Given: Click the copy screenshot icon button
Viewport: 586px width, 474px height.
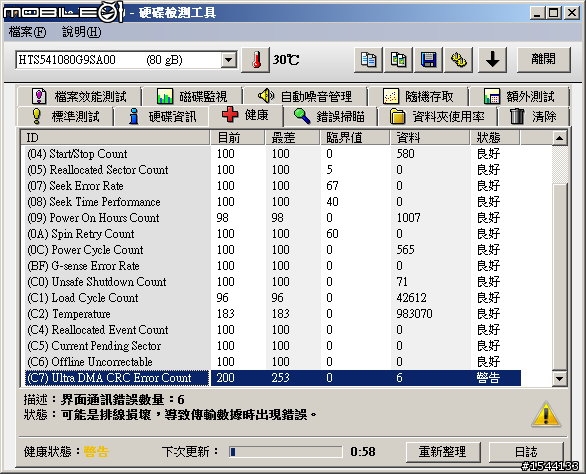Looking at the screenshot, I should pyautogui.click(x=398, y=60).
